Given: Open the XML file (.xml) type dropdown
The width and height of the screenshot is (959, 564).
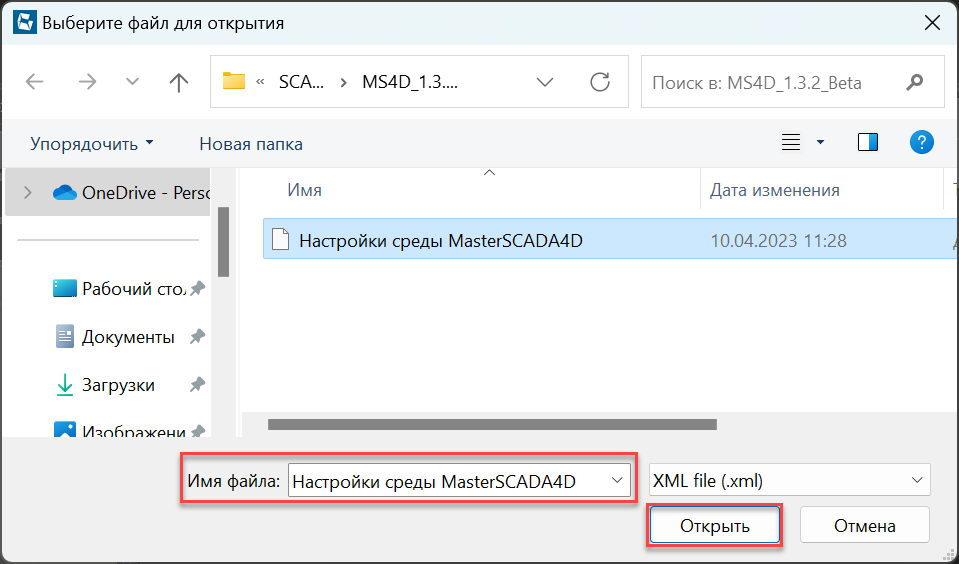Looking at the screenshot, I should coord(790,480).
